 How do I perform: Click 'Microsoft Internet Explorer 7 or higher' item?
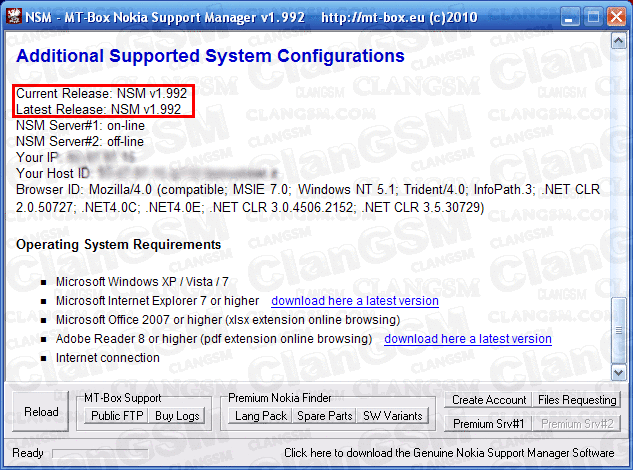click(x=157, y=301)
